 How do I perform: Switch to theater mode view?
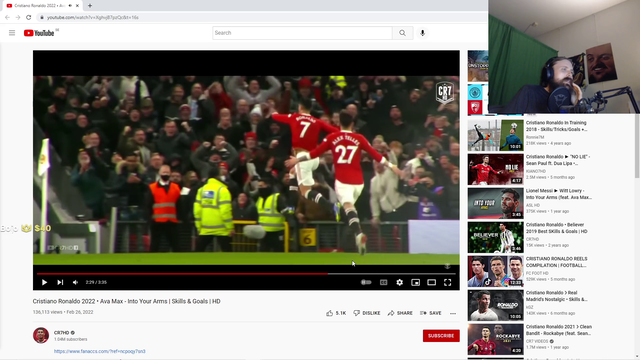click(x=431, y=282)
